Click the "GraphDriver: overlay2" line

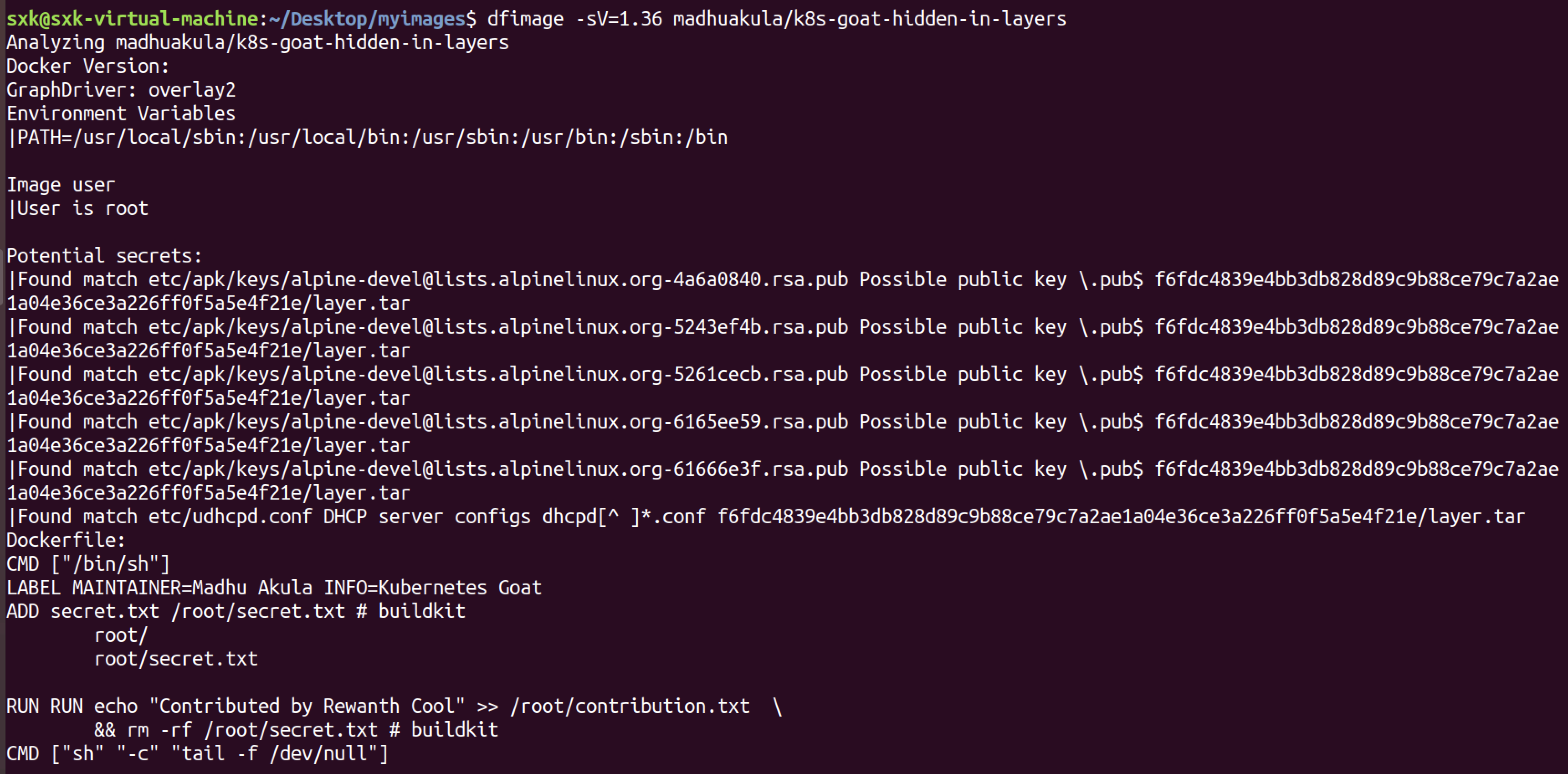(121, 90)
